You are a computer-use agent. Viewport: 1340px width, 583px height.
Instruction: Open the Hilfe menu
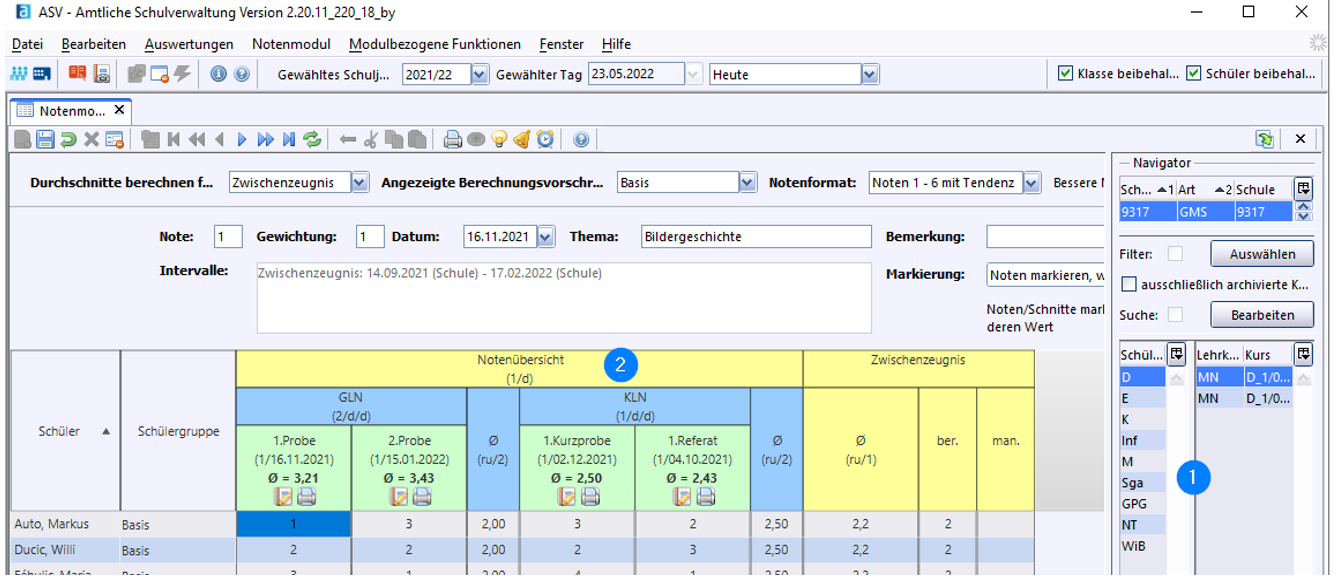click(616, 44)
